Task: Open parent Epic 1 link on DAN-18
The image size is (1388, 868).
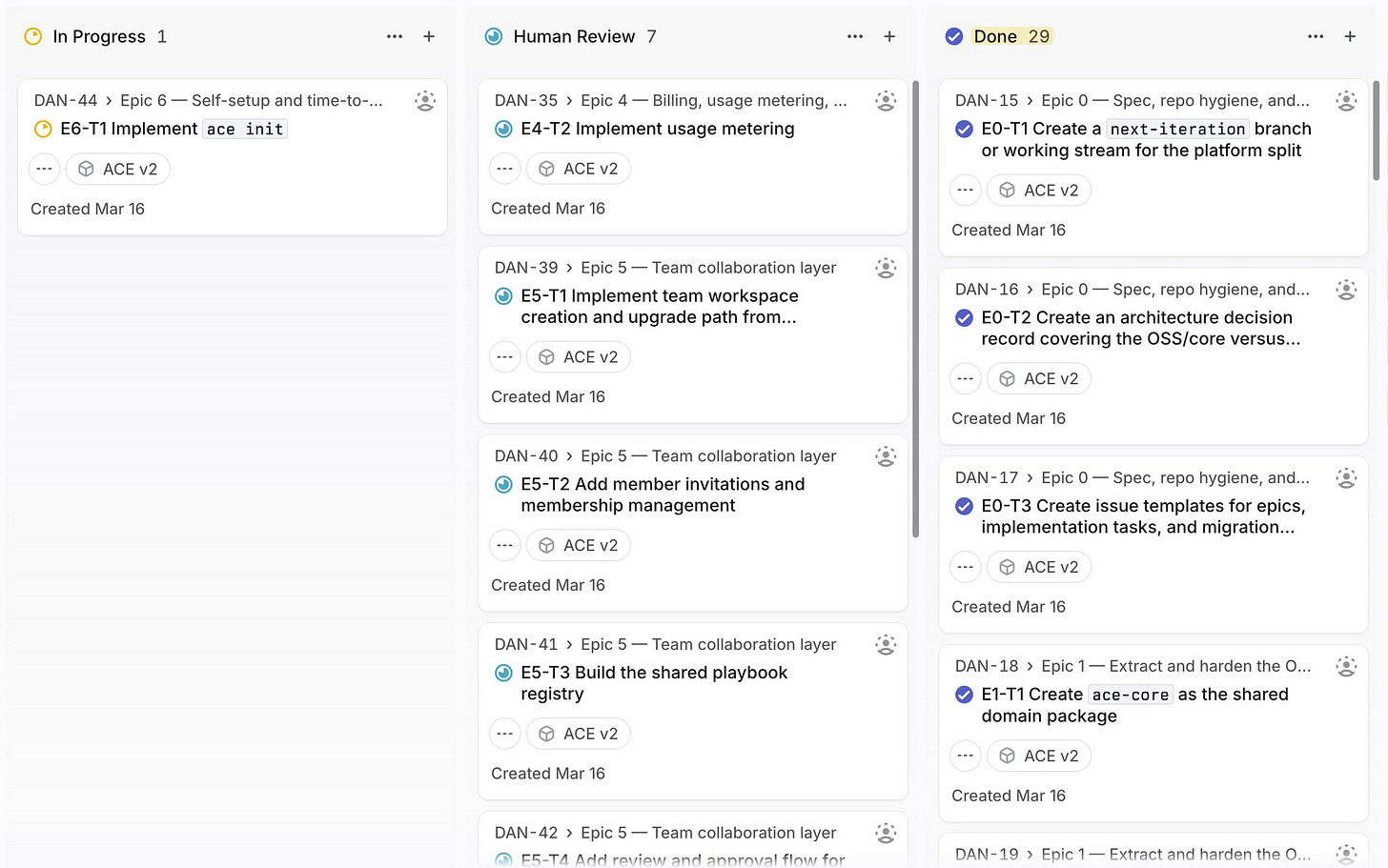Action: pyautogui.click(x=1176, y=667)
